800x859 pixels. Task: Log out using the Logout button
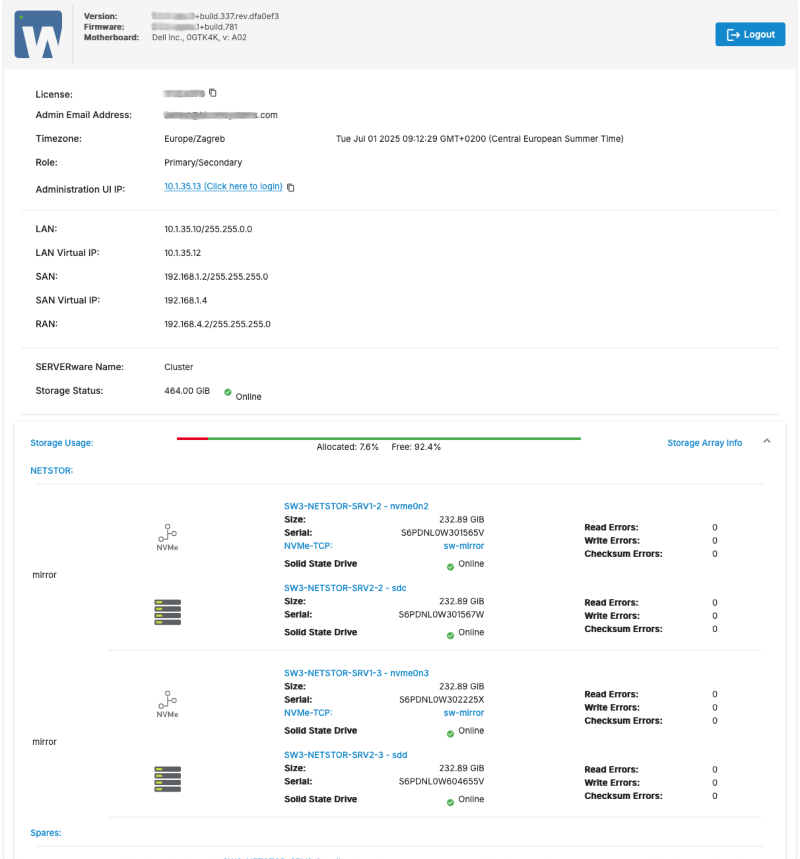tap(750, 35)
